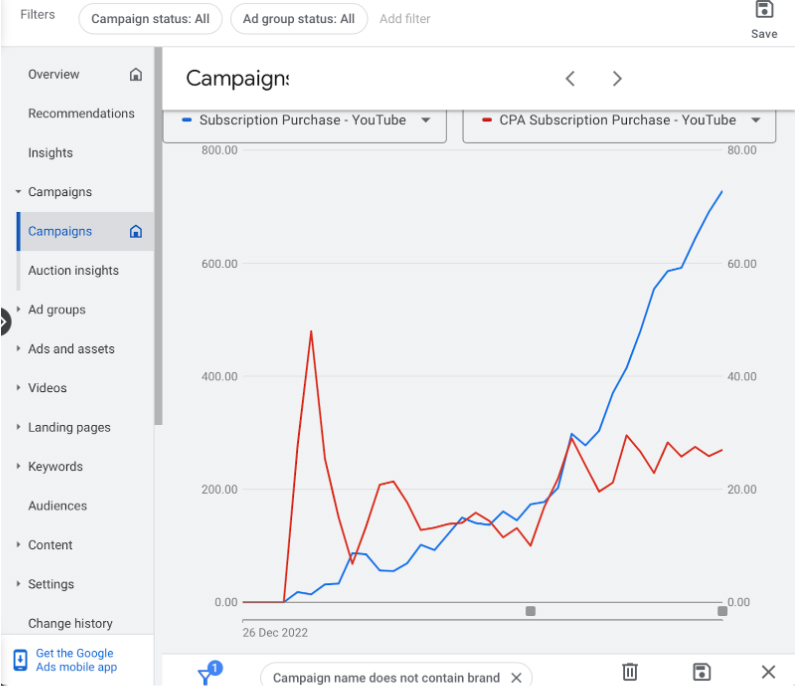Delete filter using the trash icon

(x=630, y=672)
